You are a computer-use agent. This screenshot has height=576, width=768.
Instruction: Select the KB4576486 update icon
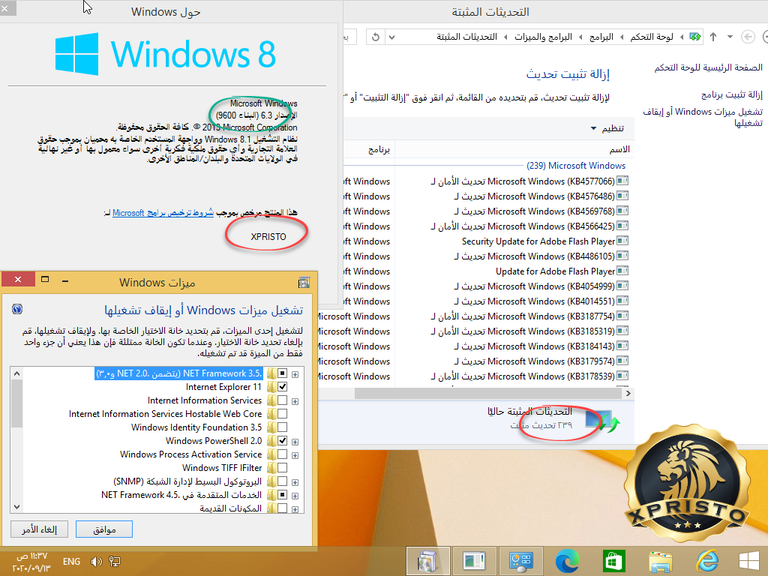pyautogui.click(x=623, y=196)
